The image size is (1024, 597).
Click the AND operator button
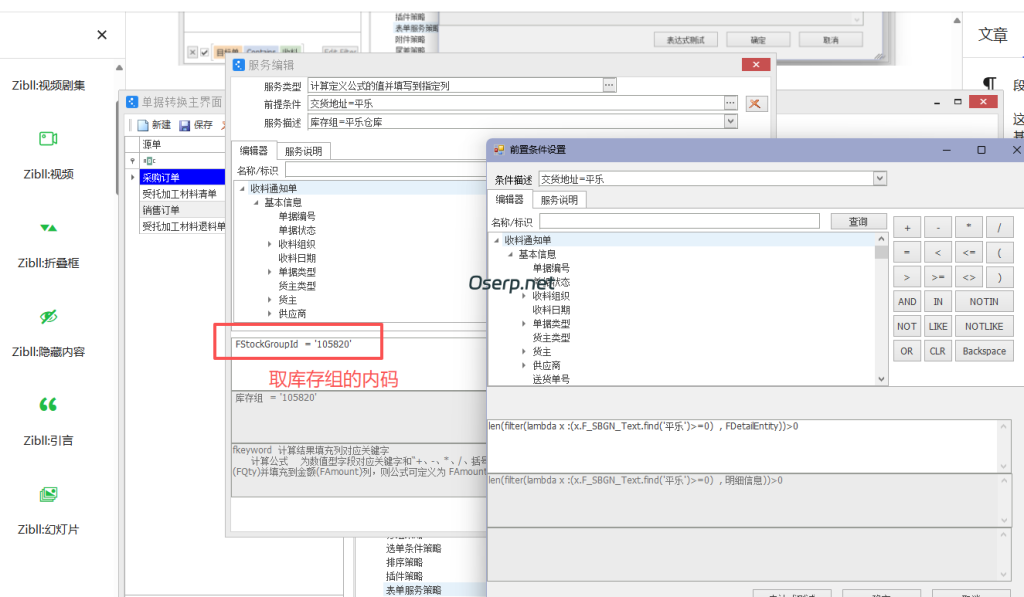pyautogui.click(x=906, y=301)
